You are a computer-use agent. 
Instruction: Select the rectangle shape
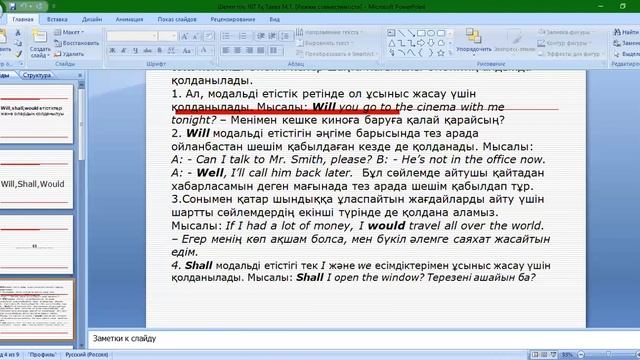coord(421,33)
